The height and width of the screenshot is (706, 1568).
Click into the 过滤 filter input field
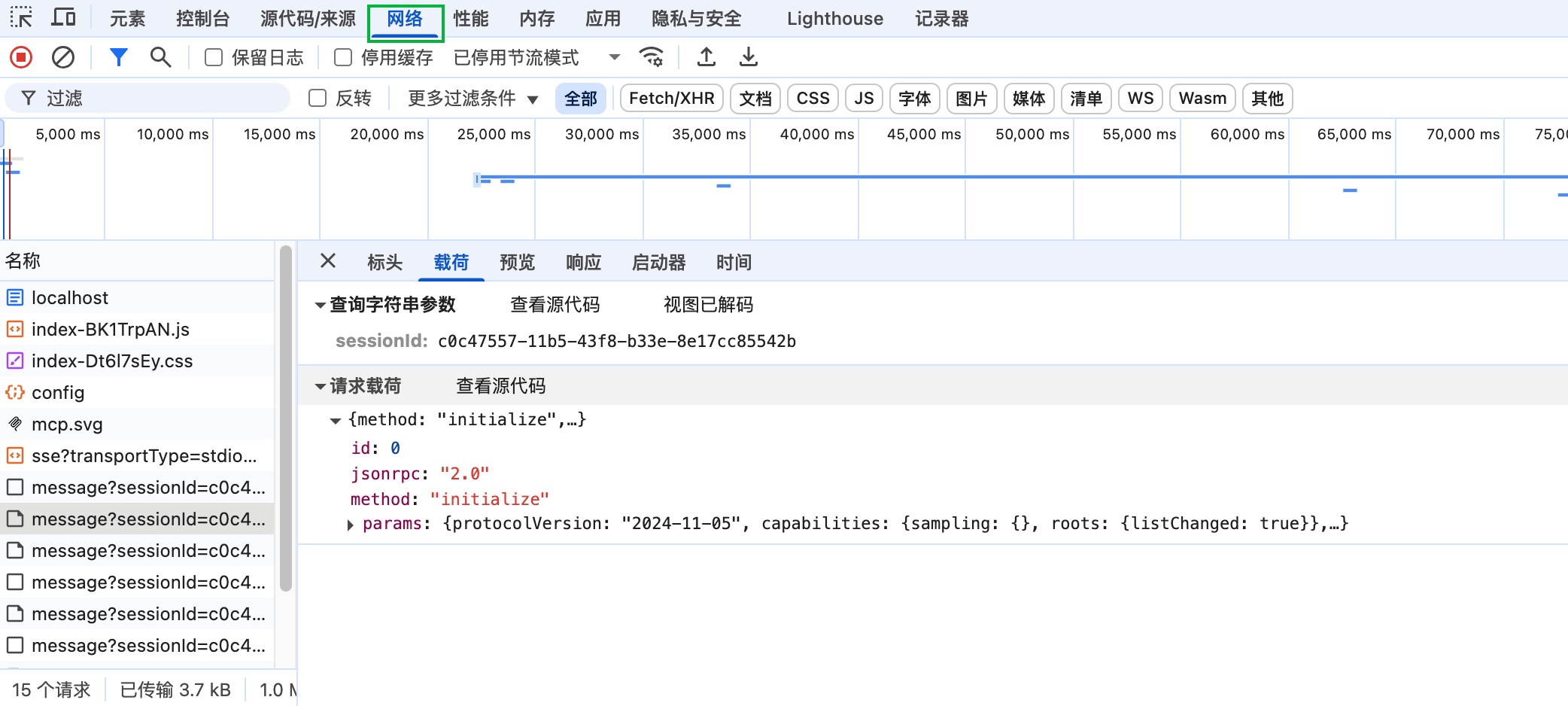(x=147, y=99)
